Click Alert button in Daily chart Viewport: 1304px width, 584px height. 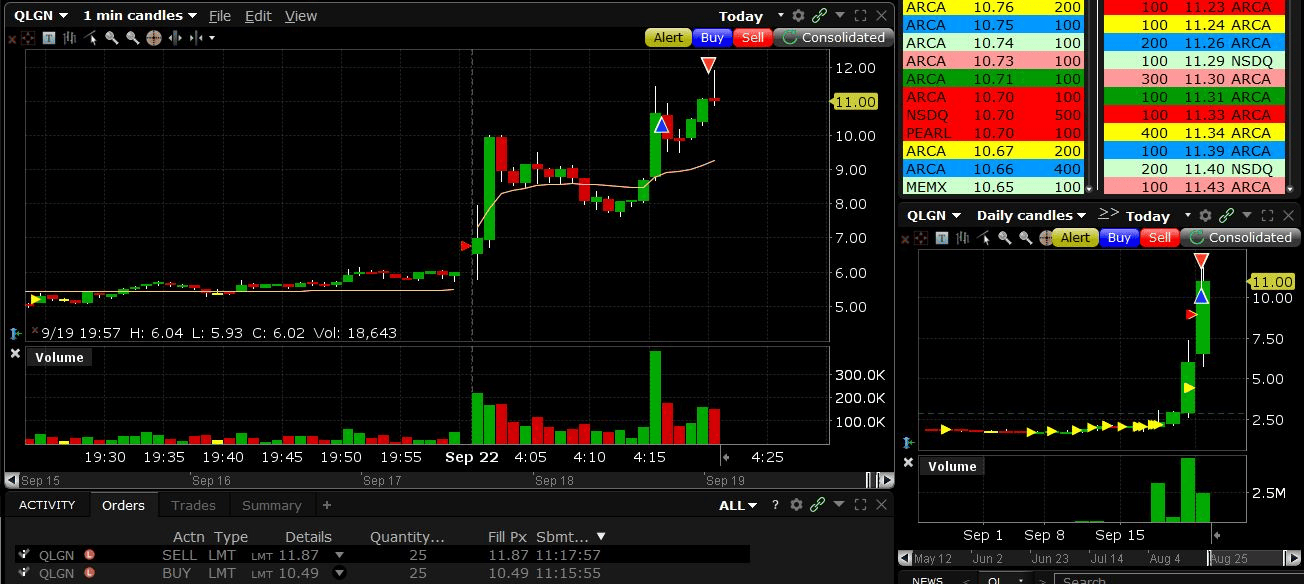coord(1075,238)
